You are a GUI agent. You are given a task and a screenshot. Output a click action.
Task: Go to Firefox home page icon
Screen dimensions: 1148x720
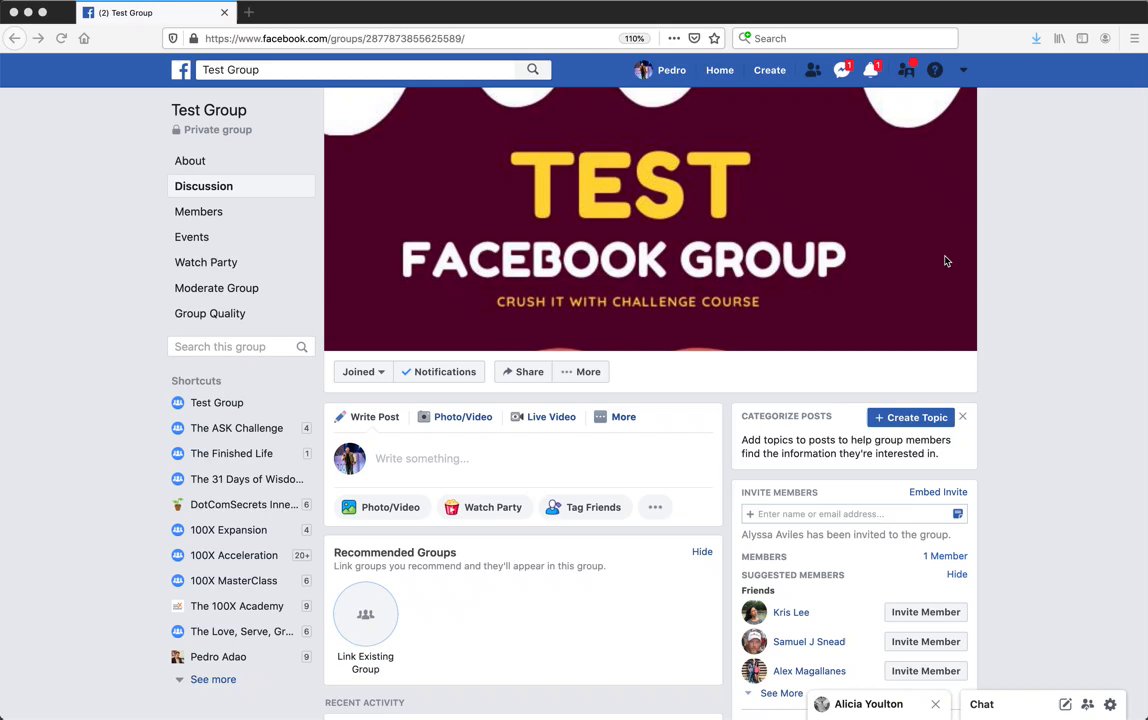pyautogui.click(x=84, y=38)
